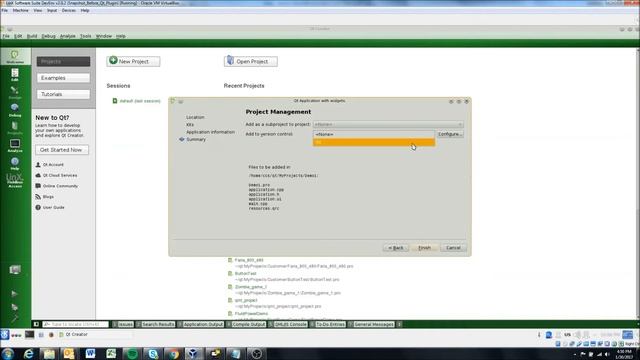The height and width of the screenshot is (360, 640).
Task: Open the Search Results pane
Action: (x=156, y=324)
